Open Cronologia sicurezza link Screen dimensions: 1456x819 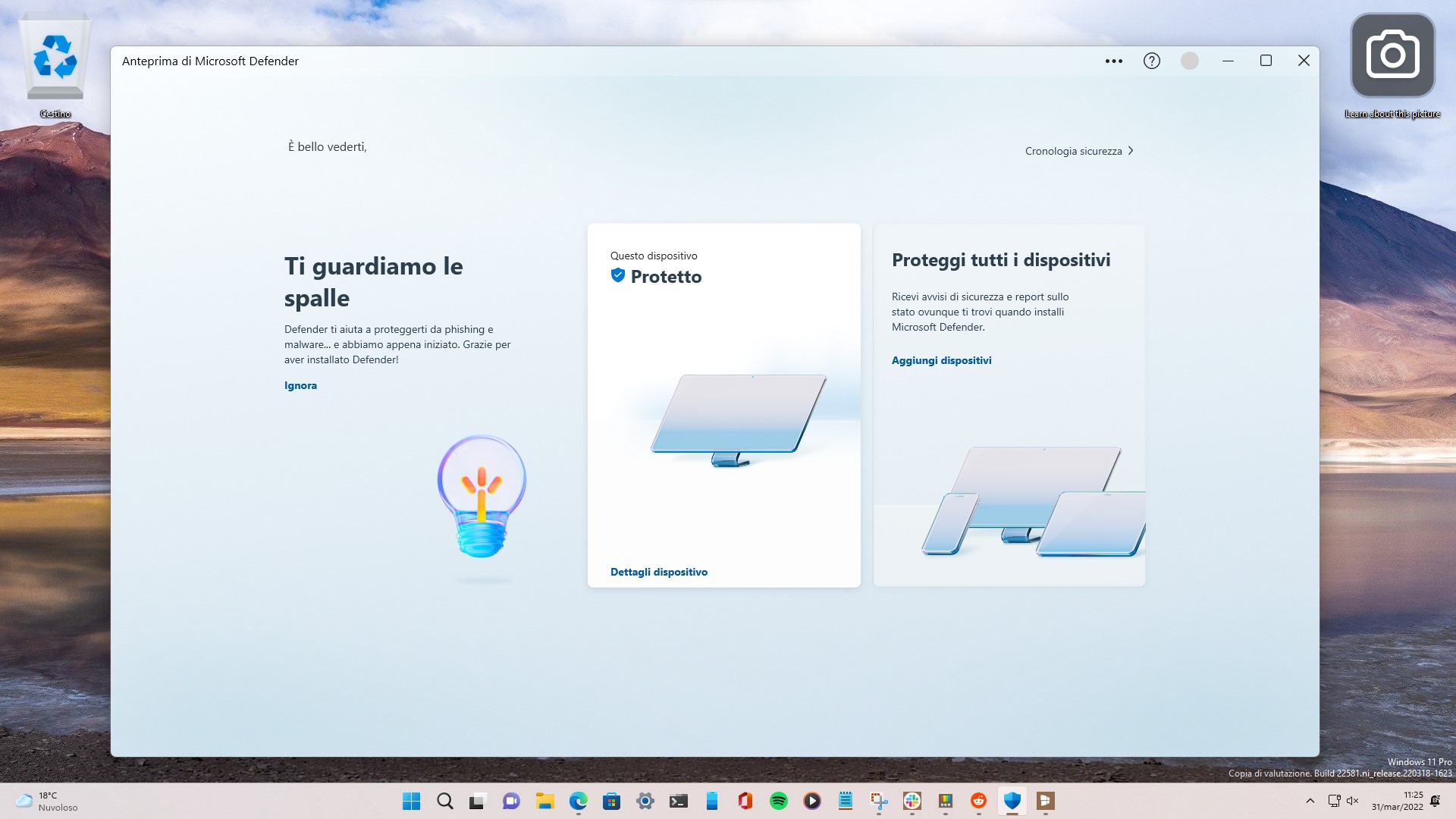[x=1073, y=151]
